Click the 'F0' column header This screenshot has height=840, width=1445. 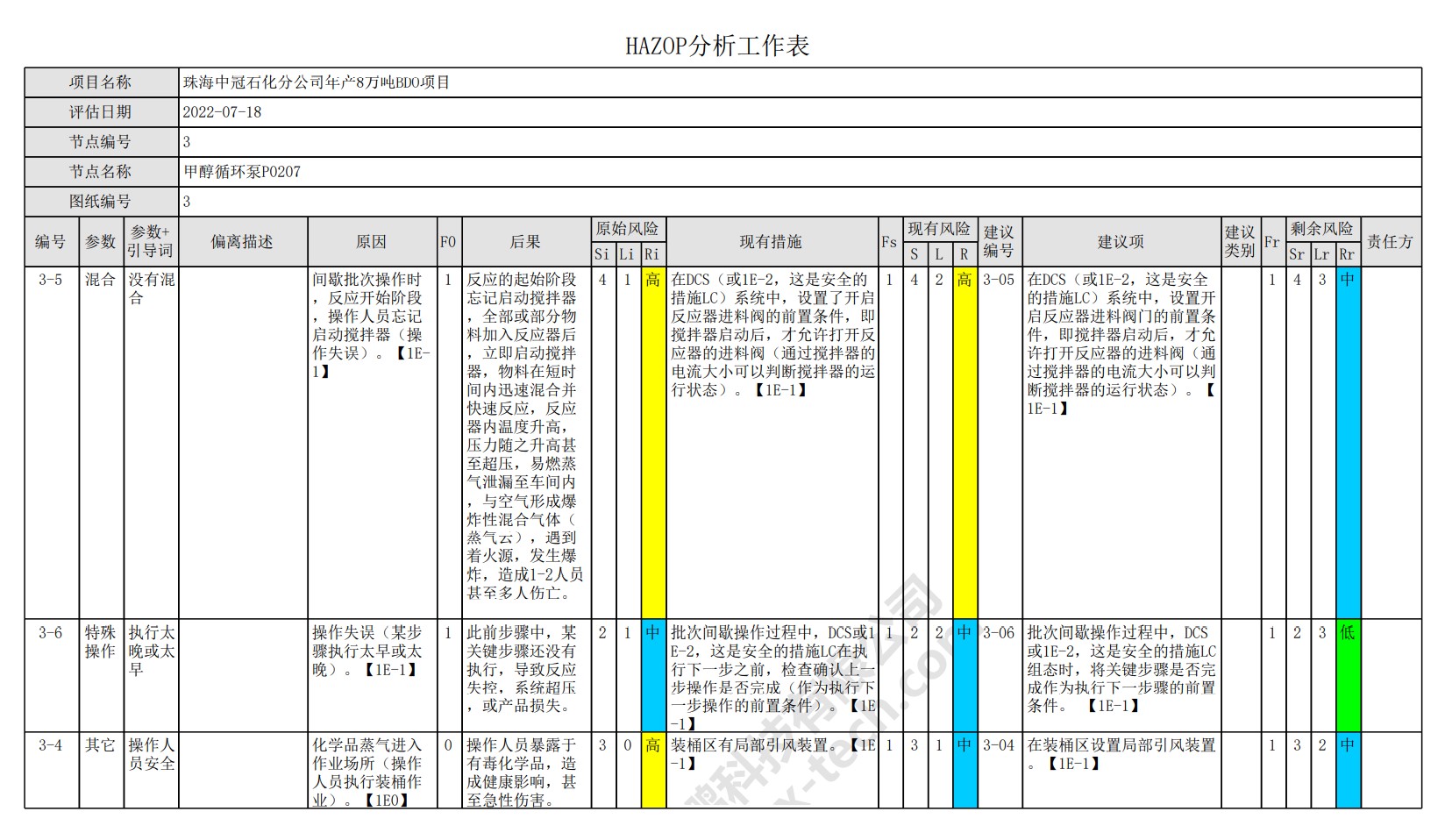(x=449, y=242)
